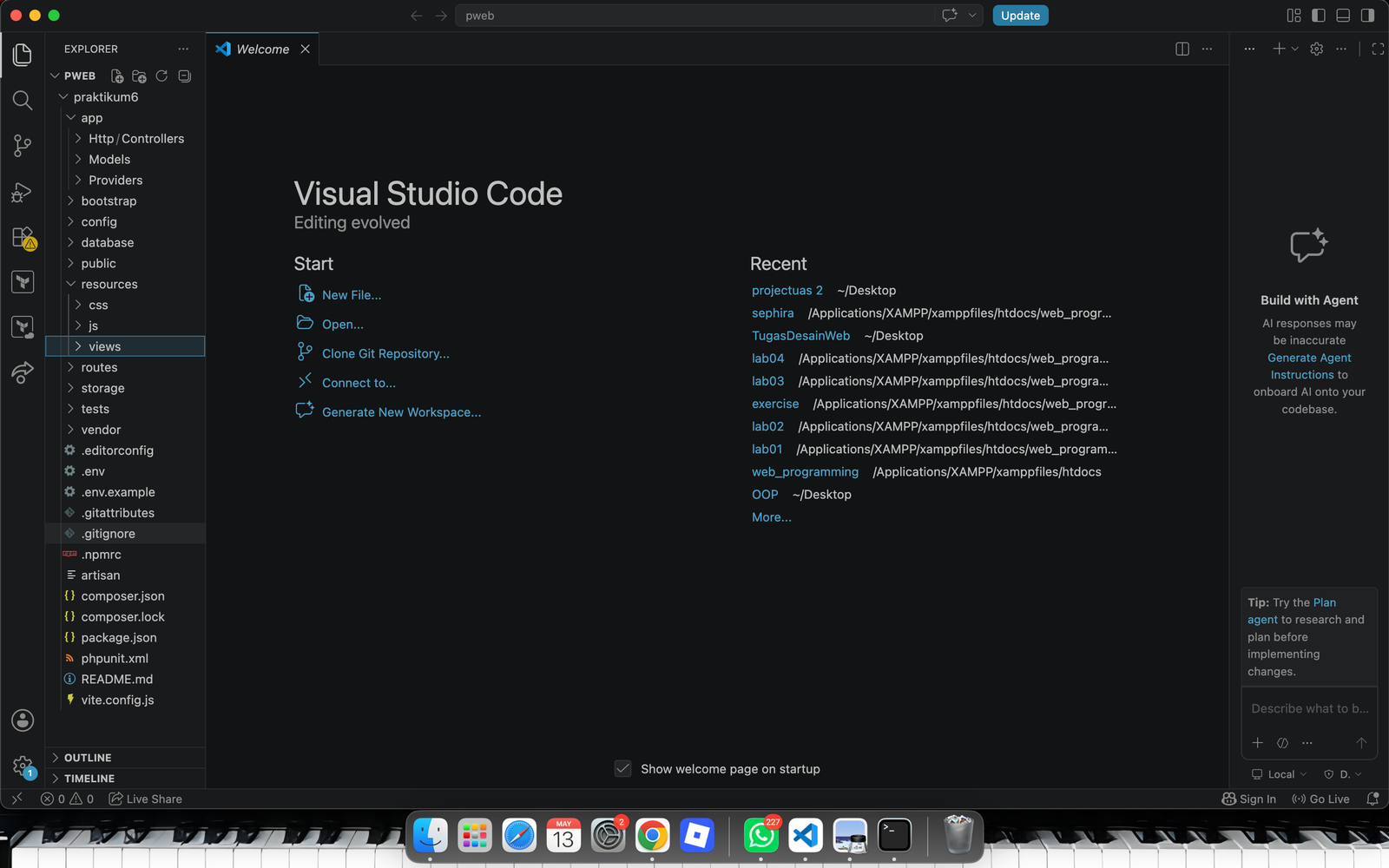Split the editor to the right
1389x868 pixels.
(x=1182, y=49)
